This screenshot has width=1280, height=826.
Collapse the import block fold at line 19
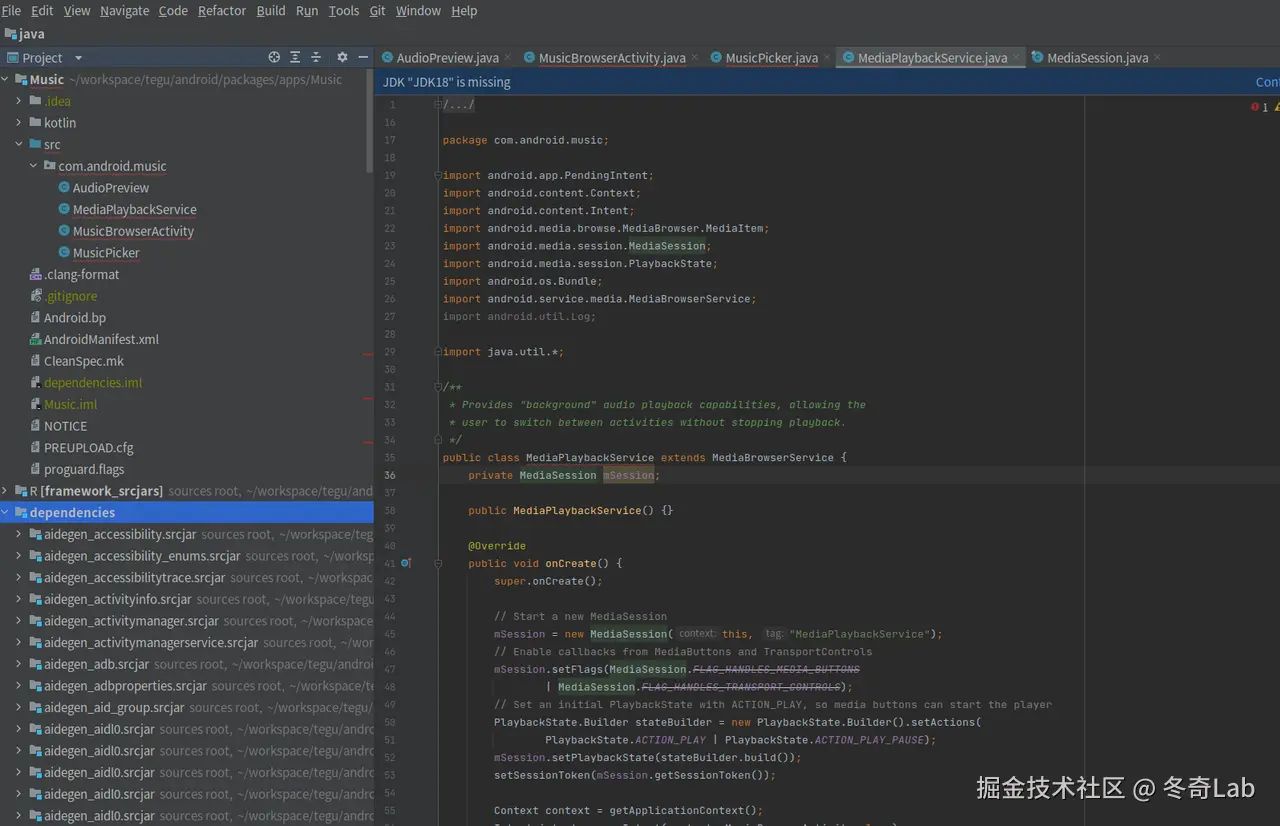point(437,175)
